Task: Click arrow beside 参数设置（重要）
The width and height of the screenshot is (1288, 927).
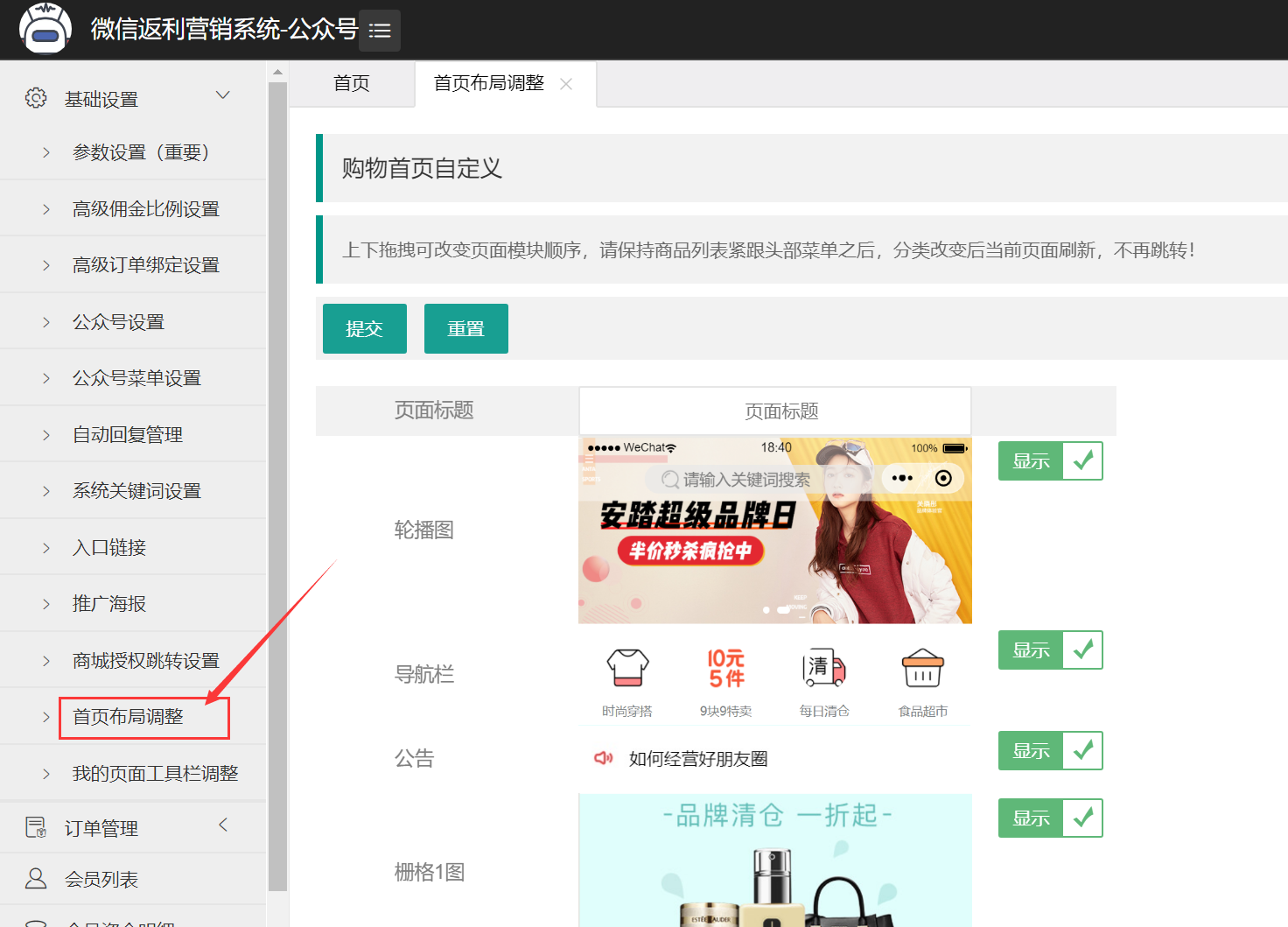Action: (46, 152)
